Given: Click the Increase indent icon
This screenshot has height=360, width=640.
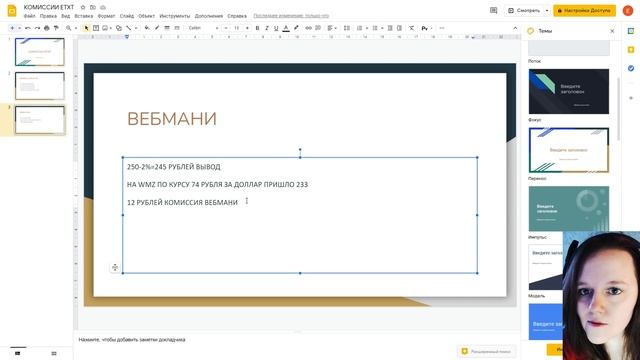Looking at the screenshot, I should [x=399, y=28].
